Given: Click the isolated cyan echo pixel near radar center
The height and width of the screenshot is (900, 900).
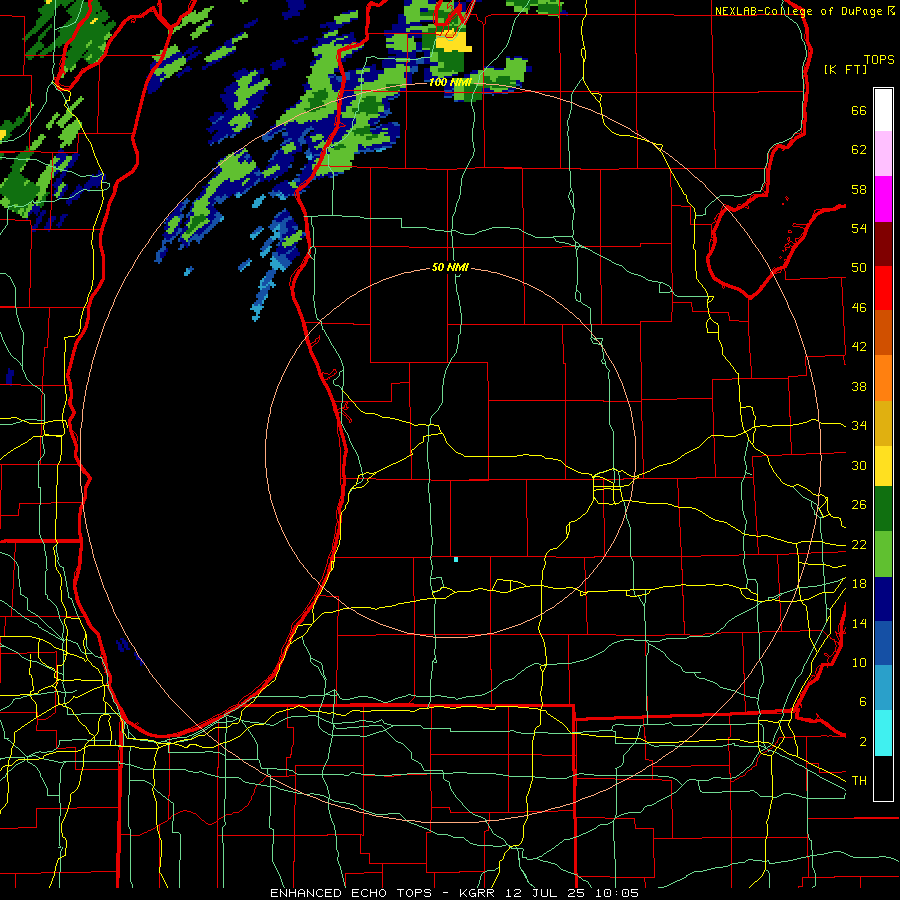Looking at the screenshot, I should click(456, 559).
